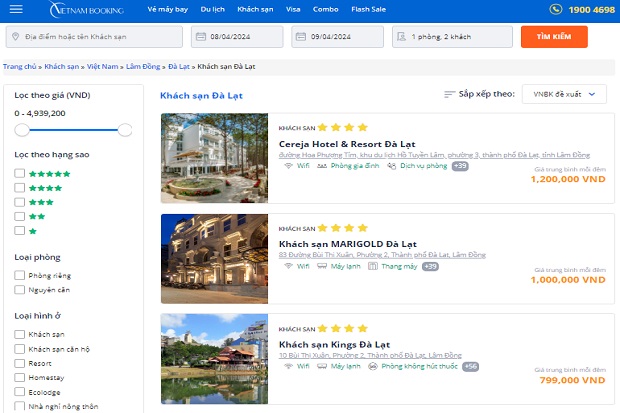Go to Lâm Đồng breadcrumb link

pyautogui.click(x=143, y=66)
